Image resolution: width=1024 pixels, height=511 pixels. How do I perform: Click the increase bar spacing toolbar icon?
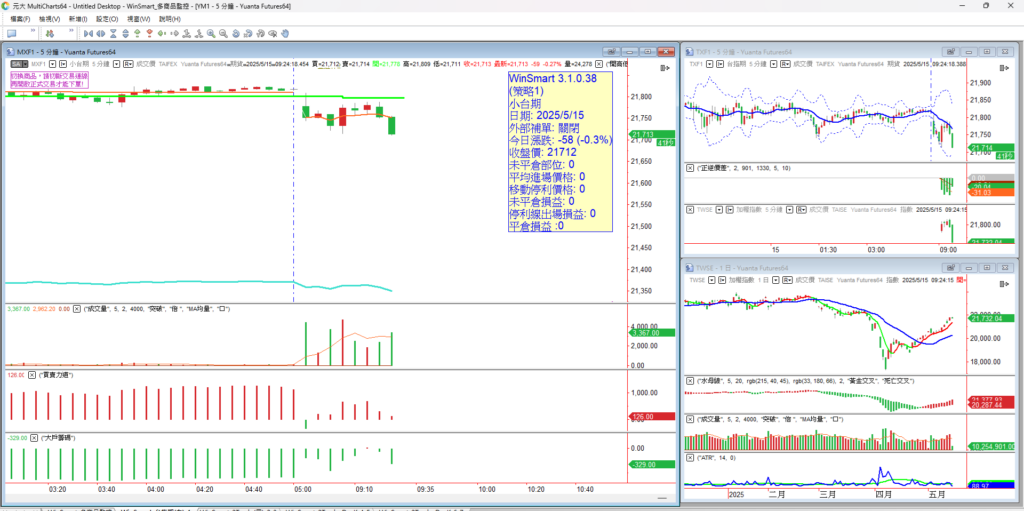[101, 33]
